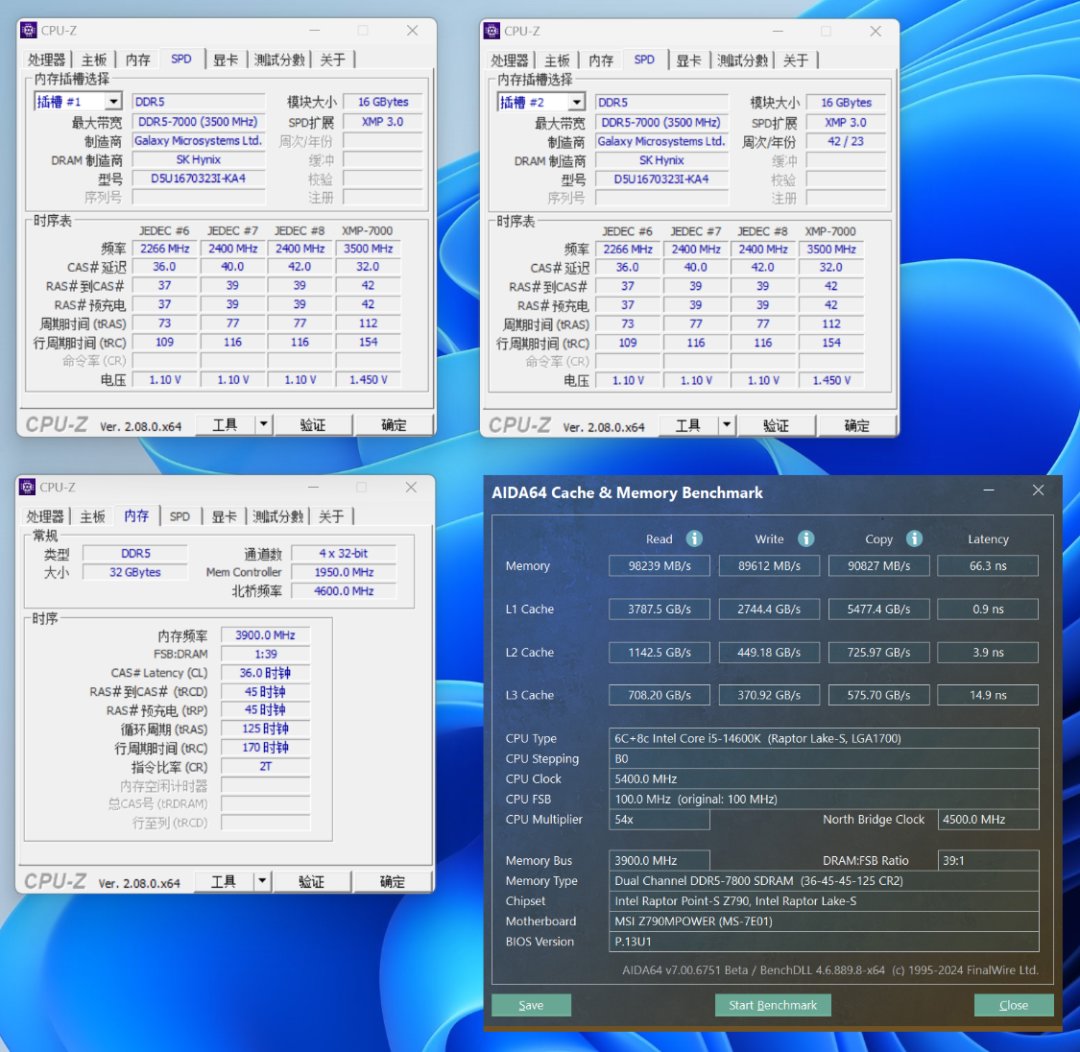Image resolution: width=1080 pixels, height=1052 pixels.
Task: Click CAS# Latency value 36.0 时钟
Action: coord(265,672)
